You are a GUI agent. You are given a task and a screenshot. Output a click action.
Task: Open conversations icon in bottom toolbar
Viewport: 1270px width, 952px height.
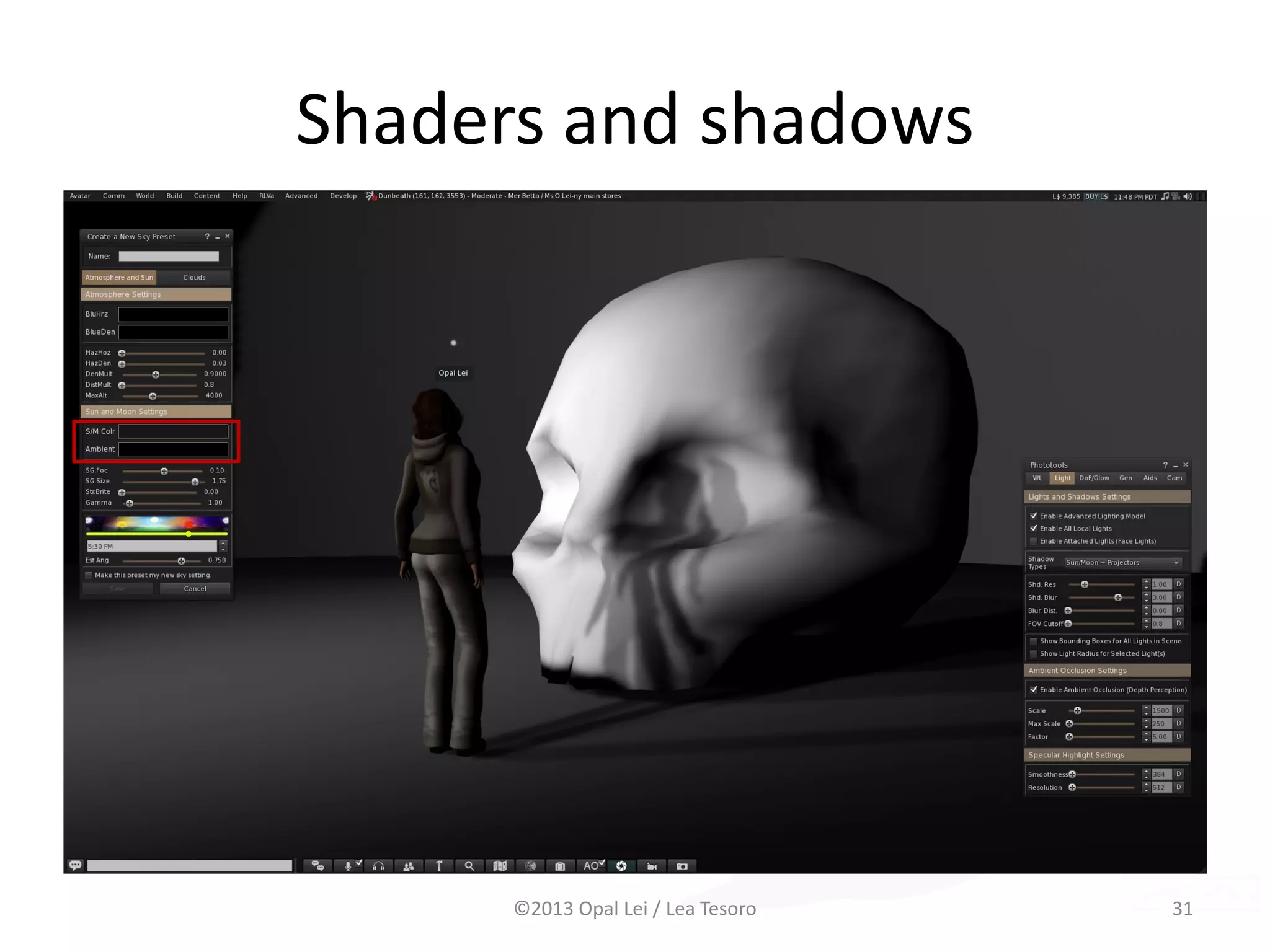pos(318,866)
